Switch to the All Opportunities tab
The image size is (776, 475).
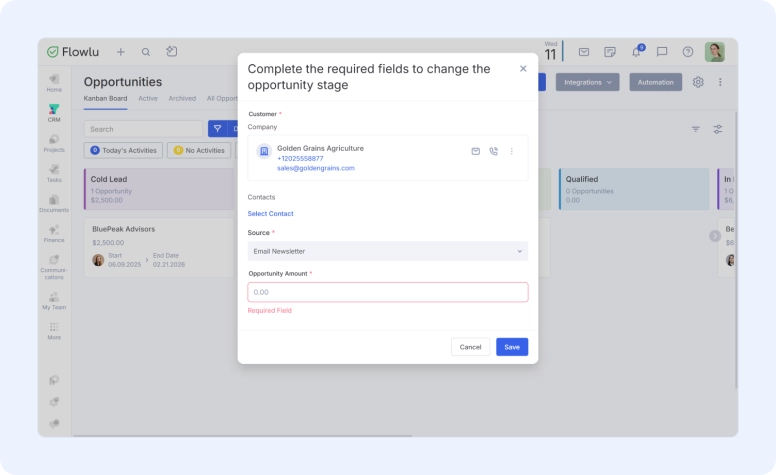click(x=222, y=98)
